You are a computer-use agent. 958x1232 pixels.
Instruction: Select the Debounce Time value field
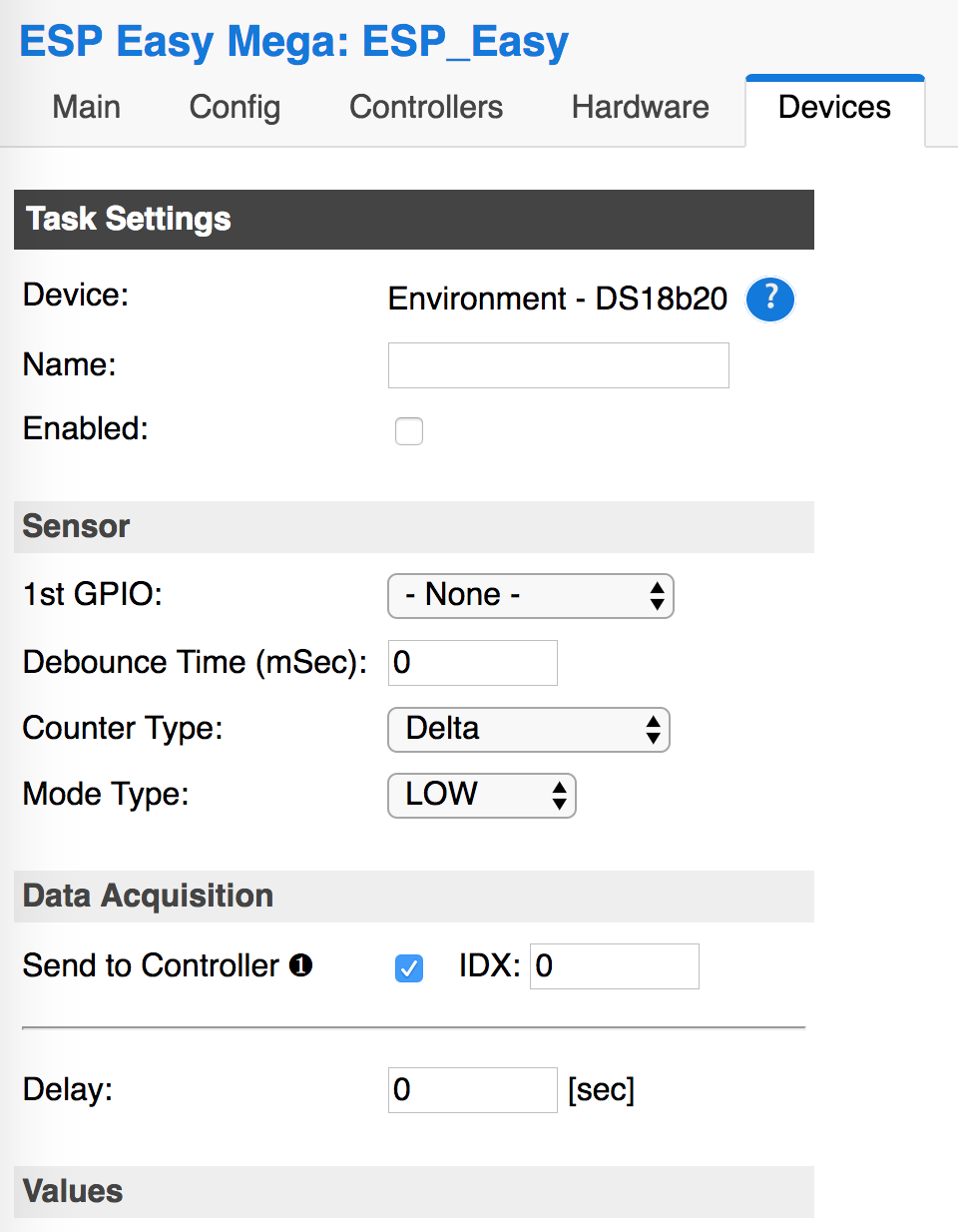pyautogui.click(x=472, y=662)
